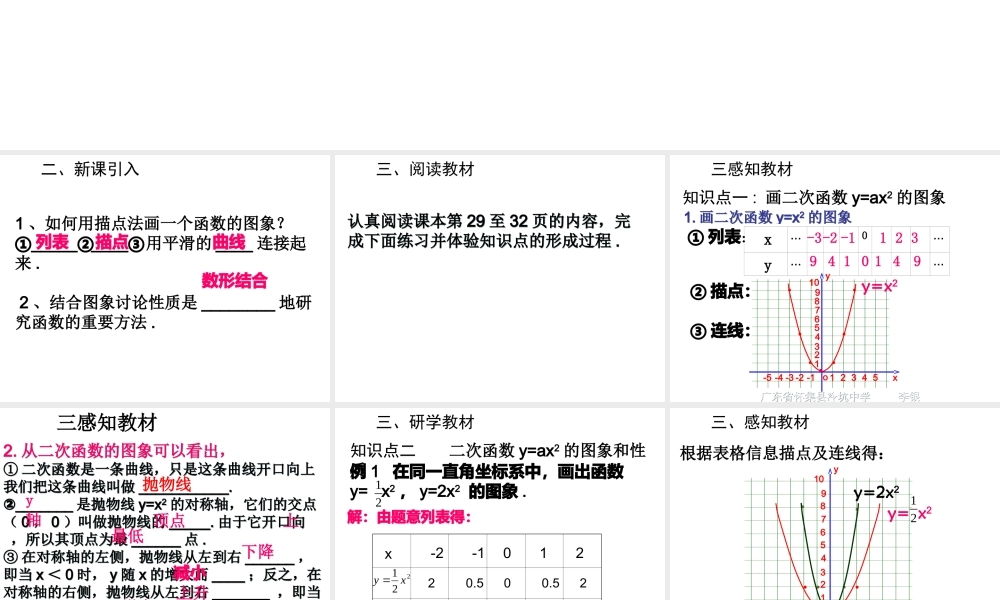Click the "三、研学教材" slide title
Viewport: 1000px width, 600px height.
click(x=425, y=422)
